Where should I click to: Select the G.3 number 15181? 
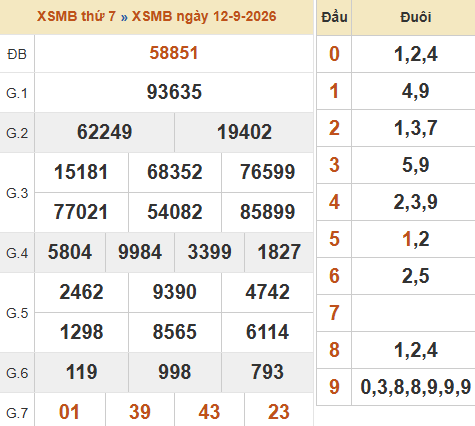coord(81,172)
